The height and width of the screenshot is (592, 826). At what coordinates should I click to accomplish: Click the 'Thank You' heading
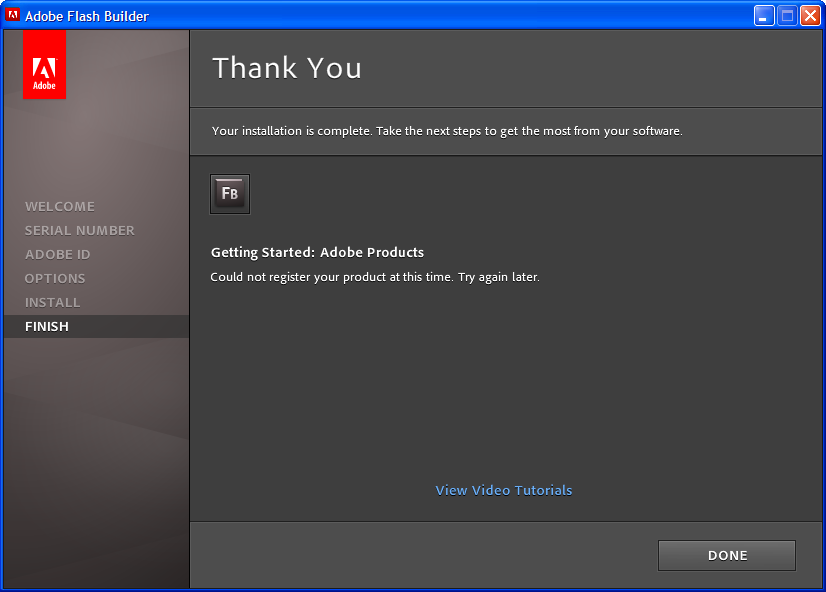[287, 68]
